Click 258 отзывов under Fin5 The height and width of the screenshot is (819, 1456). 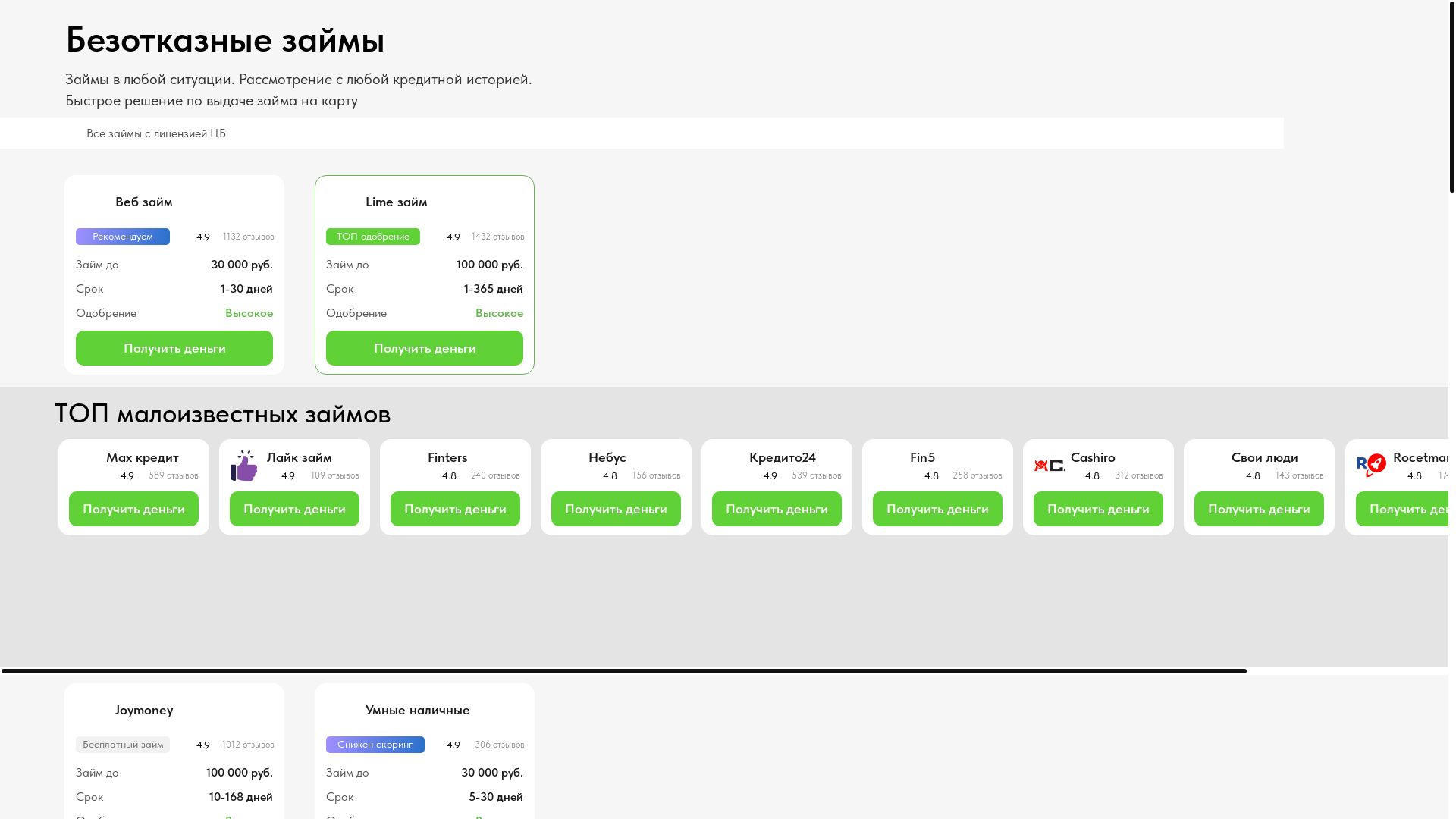[x=977, y=475]
